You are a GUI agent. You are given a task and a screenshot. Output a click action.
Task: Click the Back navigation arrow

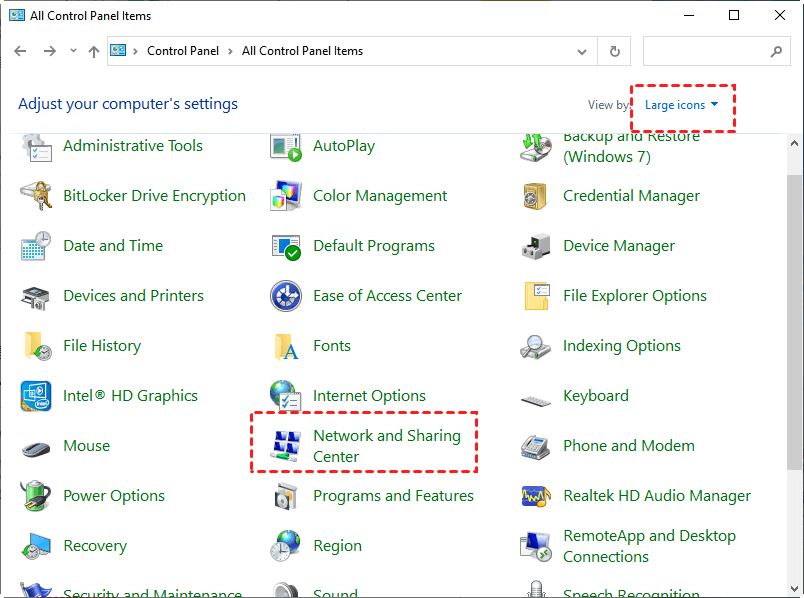(20, 51)
